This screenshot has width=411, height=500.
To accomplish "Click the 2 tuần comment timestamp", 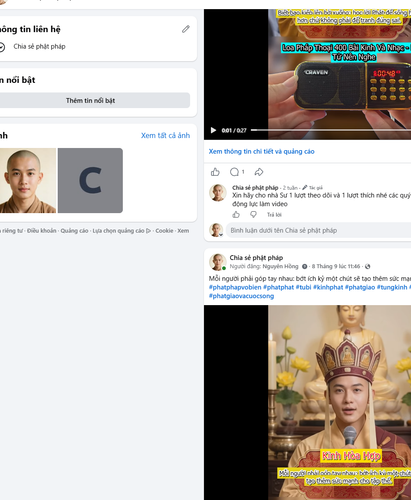I will (x=290, y=188).
